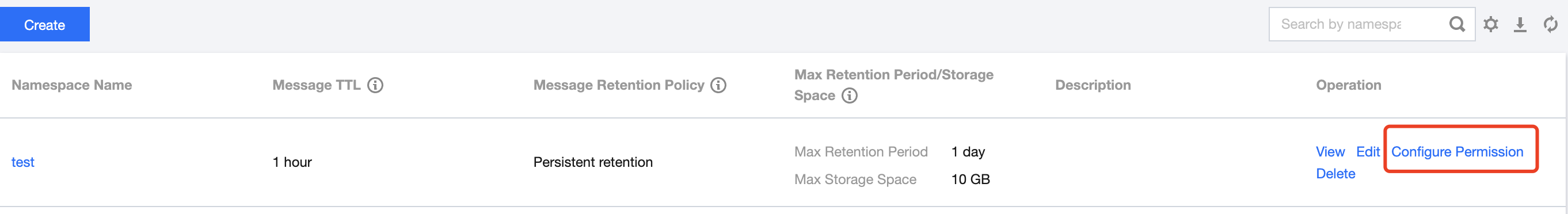Click the Description column header
Viewport: 1568px width, 214px height.
tap(1093, 85)
